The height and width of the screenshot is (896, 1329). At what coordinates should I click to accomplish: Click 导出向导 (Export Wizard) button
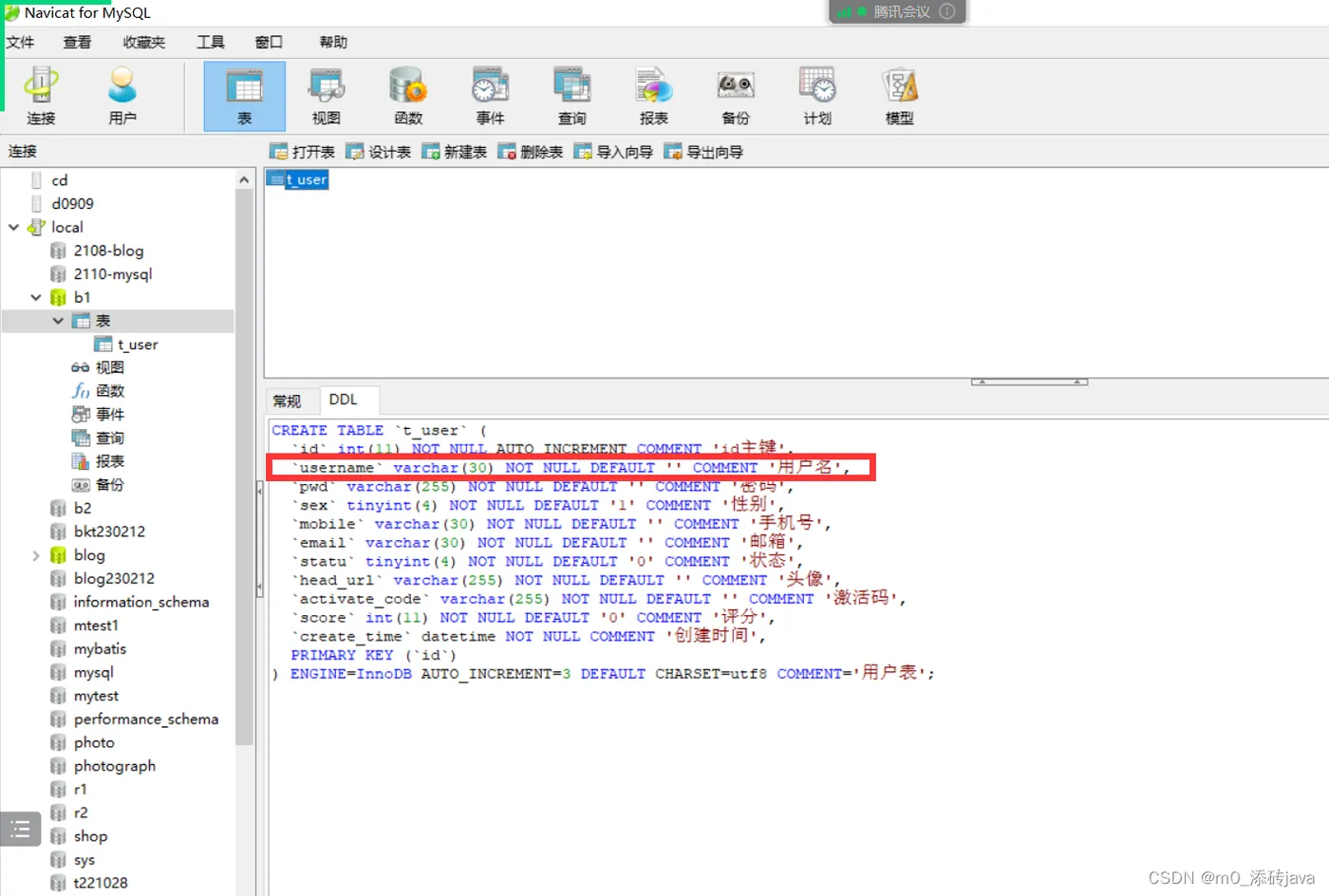click(x=703, y=152)
